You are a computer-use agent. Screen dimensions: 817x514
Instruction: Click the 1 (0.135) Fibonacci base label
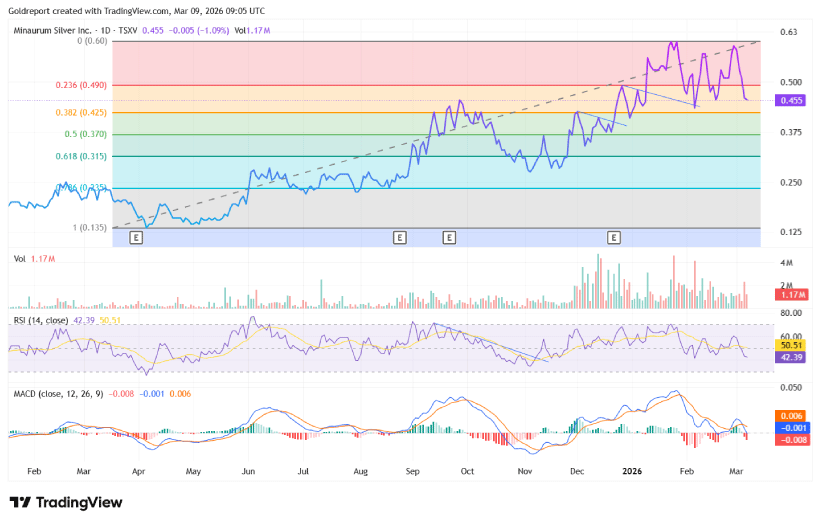coord(90,228)
